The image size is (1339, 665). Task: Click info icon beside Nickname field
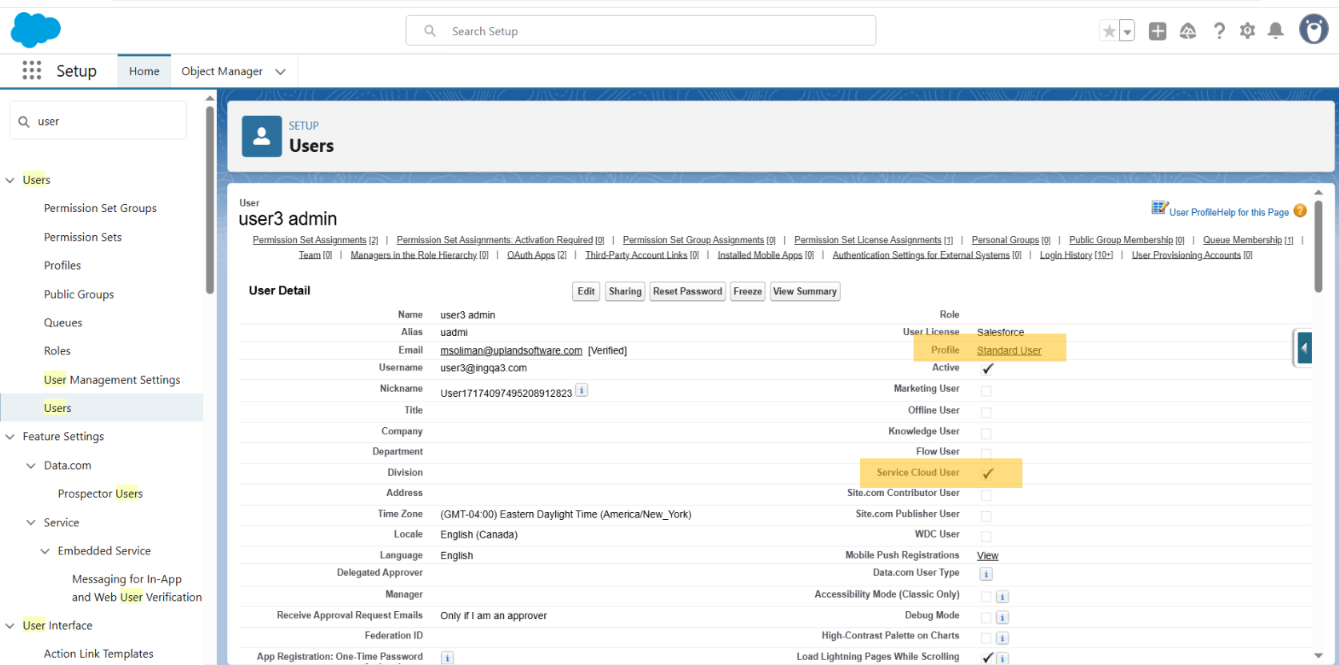(582, 390)
